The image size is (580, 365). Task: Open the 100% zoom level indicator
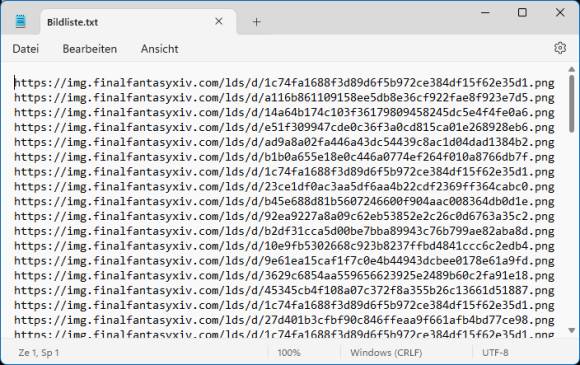click(x=289, y=352)
